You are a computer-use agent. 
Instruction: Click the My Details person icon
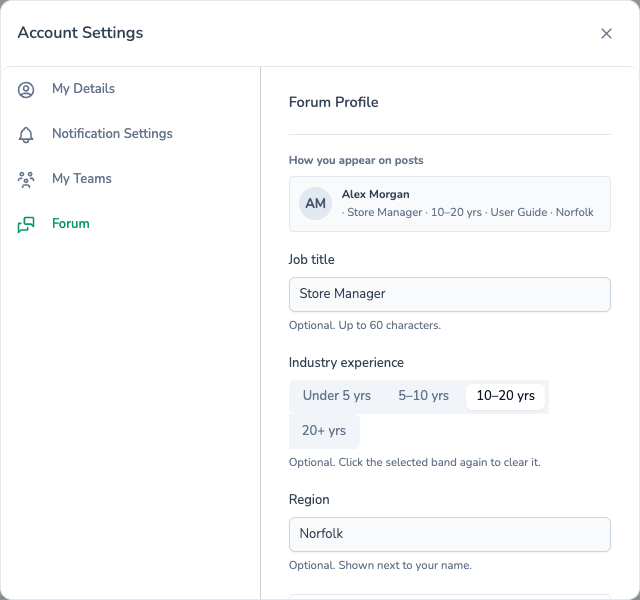click(26, 90)
